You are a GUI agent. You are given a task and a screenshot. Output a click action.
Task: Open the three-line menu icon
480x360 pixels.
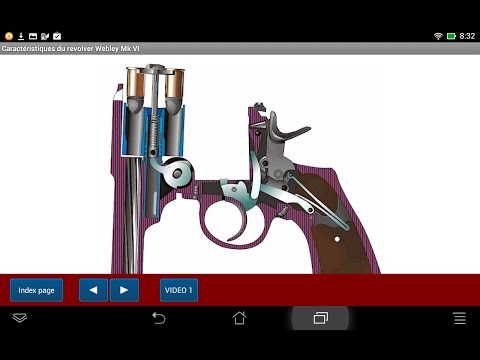(x=460, y=318)
